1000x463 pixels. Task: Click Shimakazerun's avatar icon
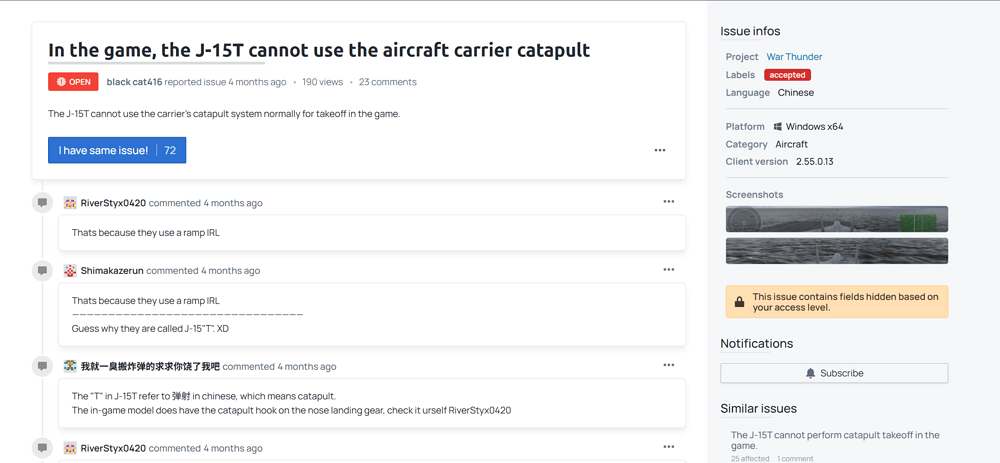[70, 270]
